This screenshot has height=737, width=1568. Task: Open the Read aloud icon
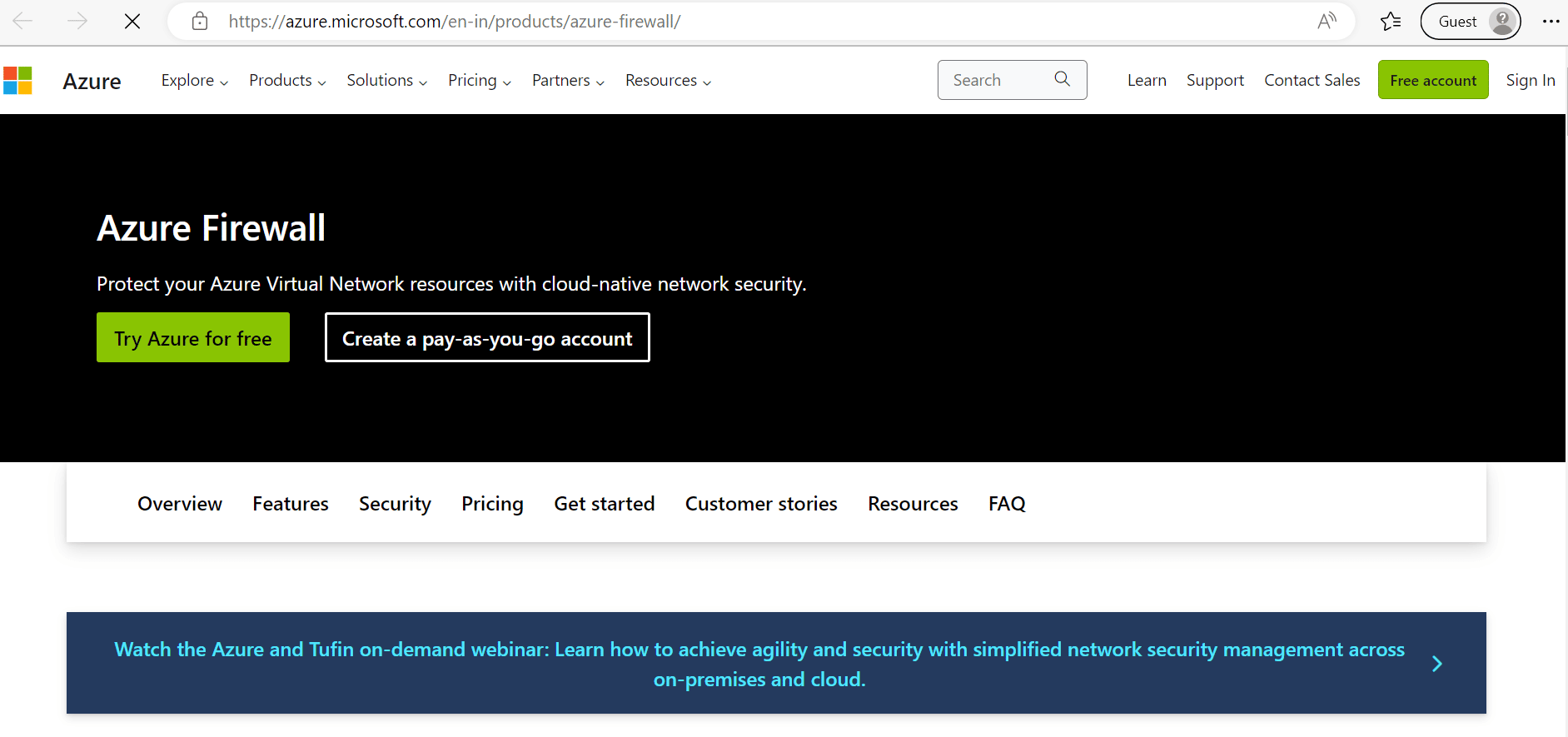pos(1327,22)
